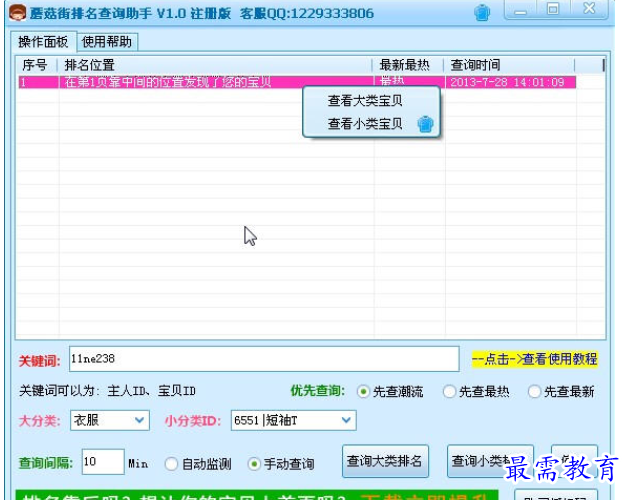Minimize the ranking helper window

point(521,9)
